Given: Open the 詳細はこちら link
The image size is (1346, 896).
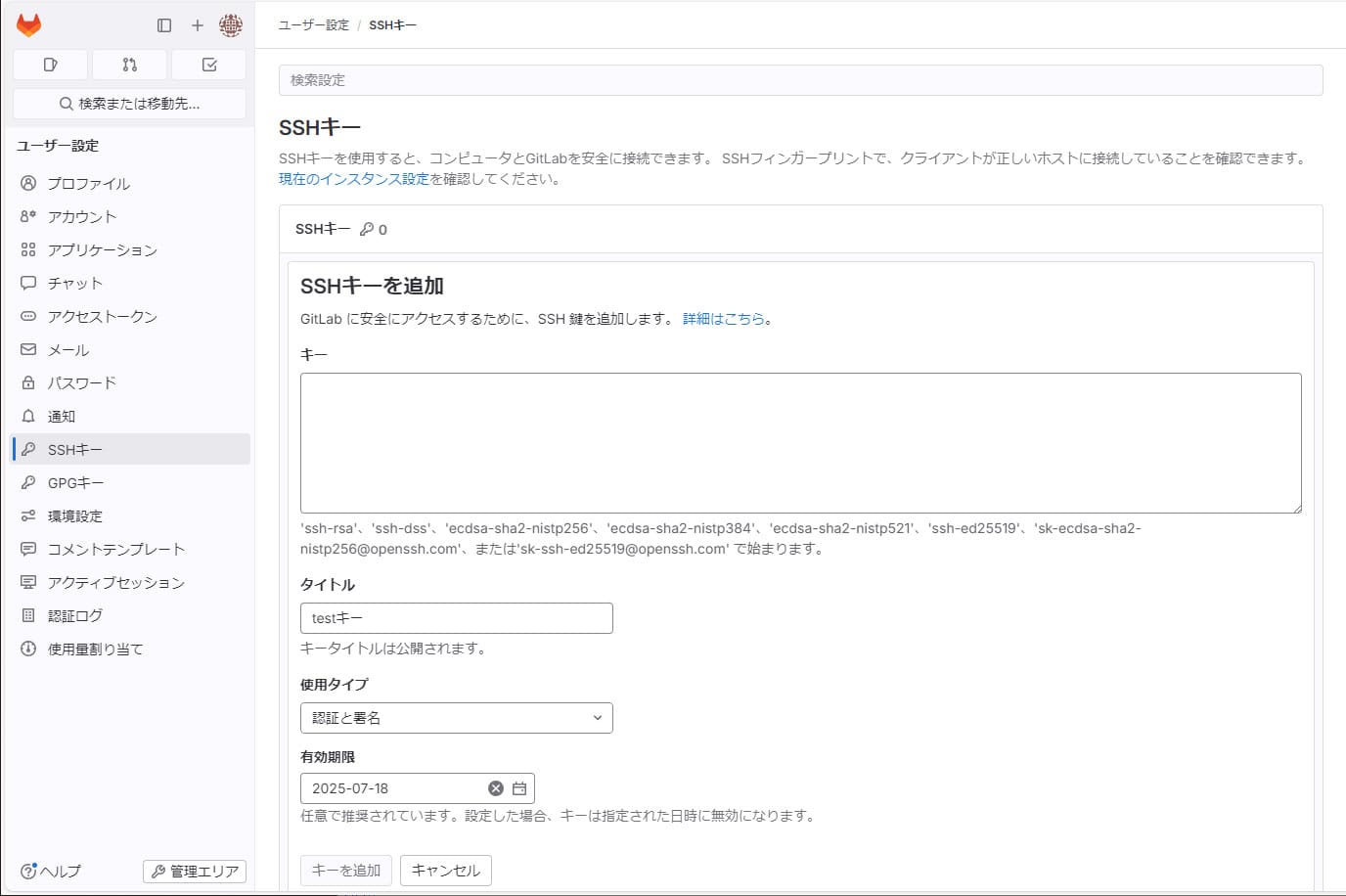Looking at the screenshot, I should click(722, 319).
